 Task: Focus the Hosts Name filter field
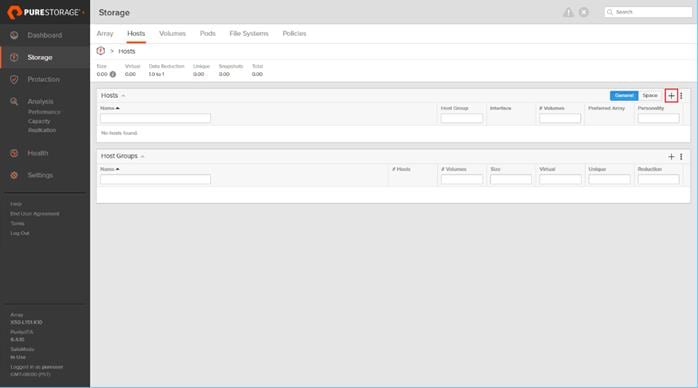pos(155,118)
